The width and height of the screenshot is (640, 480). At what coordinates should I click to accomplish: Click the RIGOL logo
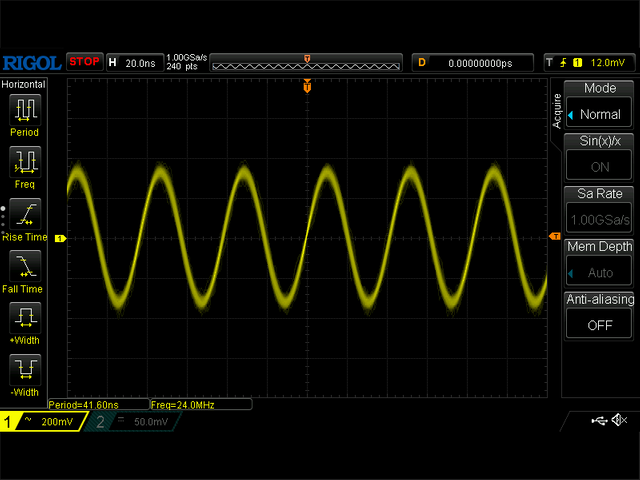(32, 62)
